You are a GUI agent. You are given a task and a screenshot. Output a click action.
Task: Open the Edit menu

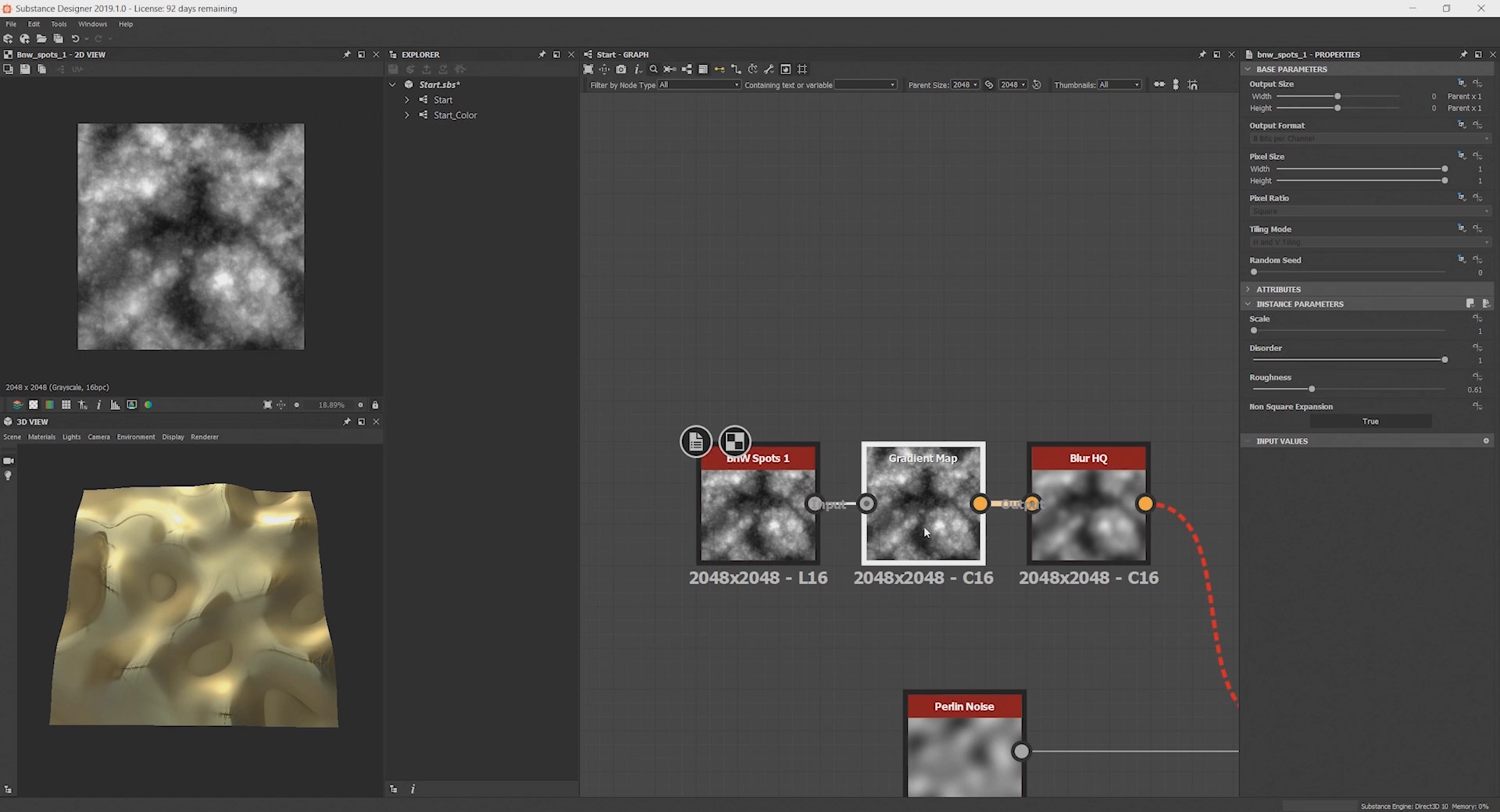coord(34,24)
